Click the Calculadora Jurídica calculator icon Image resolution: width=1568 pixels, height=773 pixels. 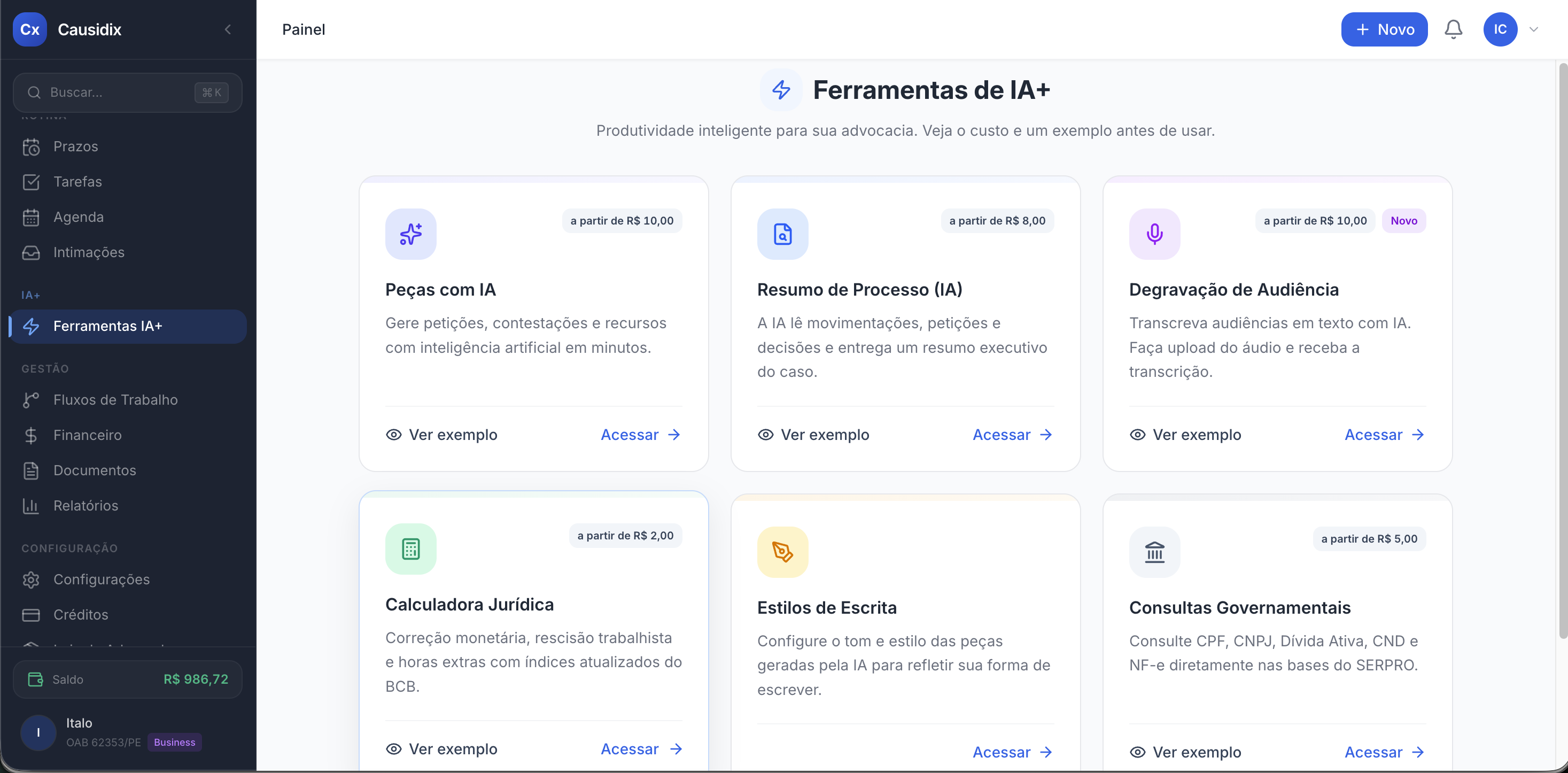pos(411,549)
